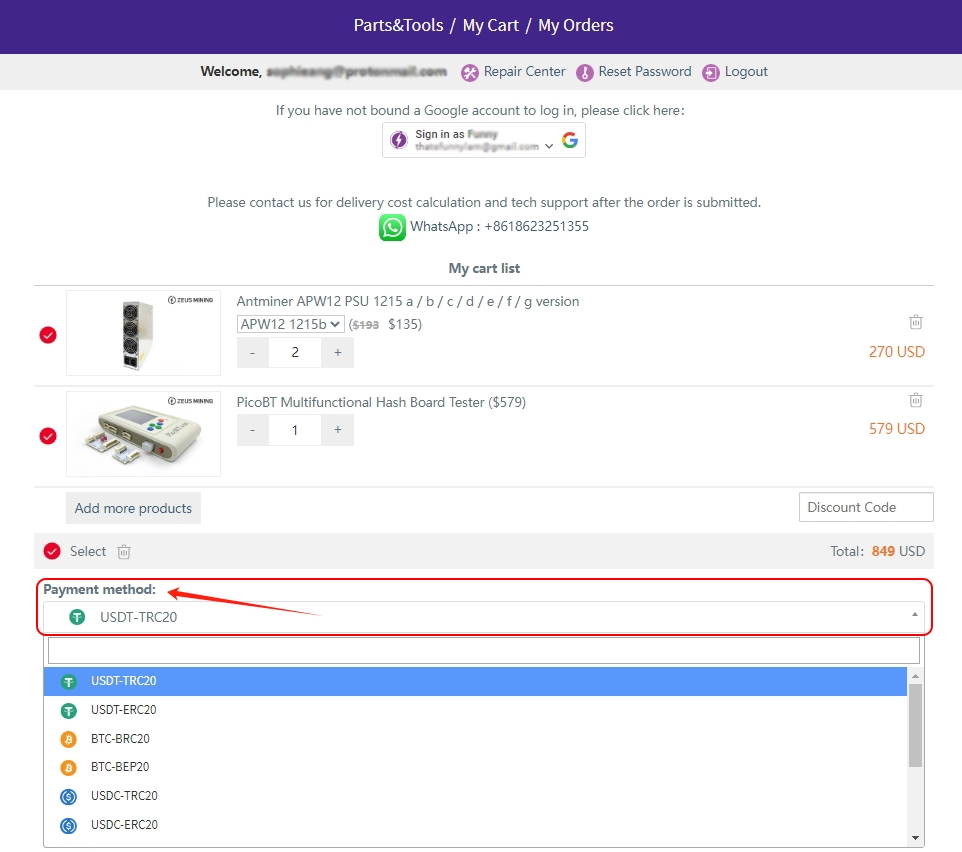
Task: Uncheck the Antminer APW12 PSU item
Action: (48, 335)
